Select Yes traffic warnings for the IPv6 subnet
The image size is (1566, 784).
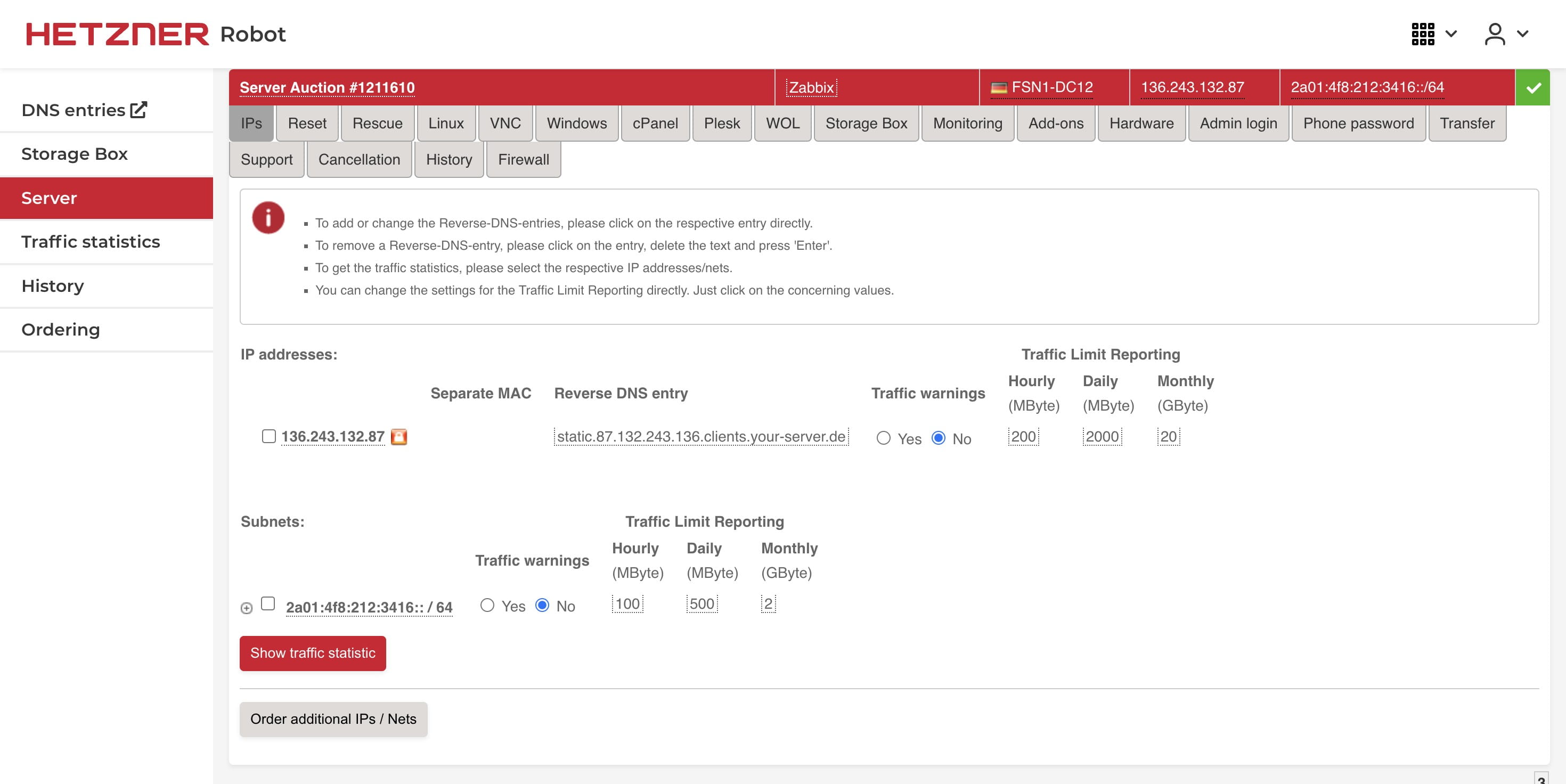click(487, 606)
